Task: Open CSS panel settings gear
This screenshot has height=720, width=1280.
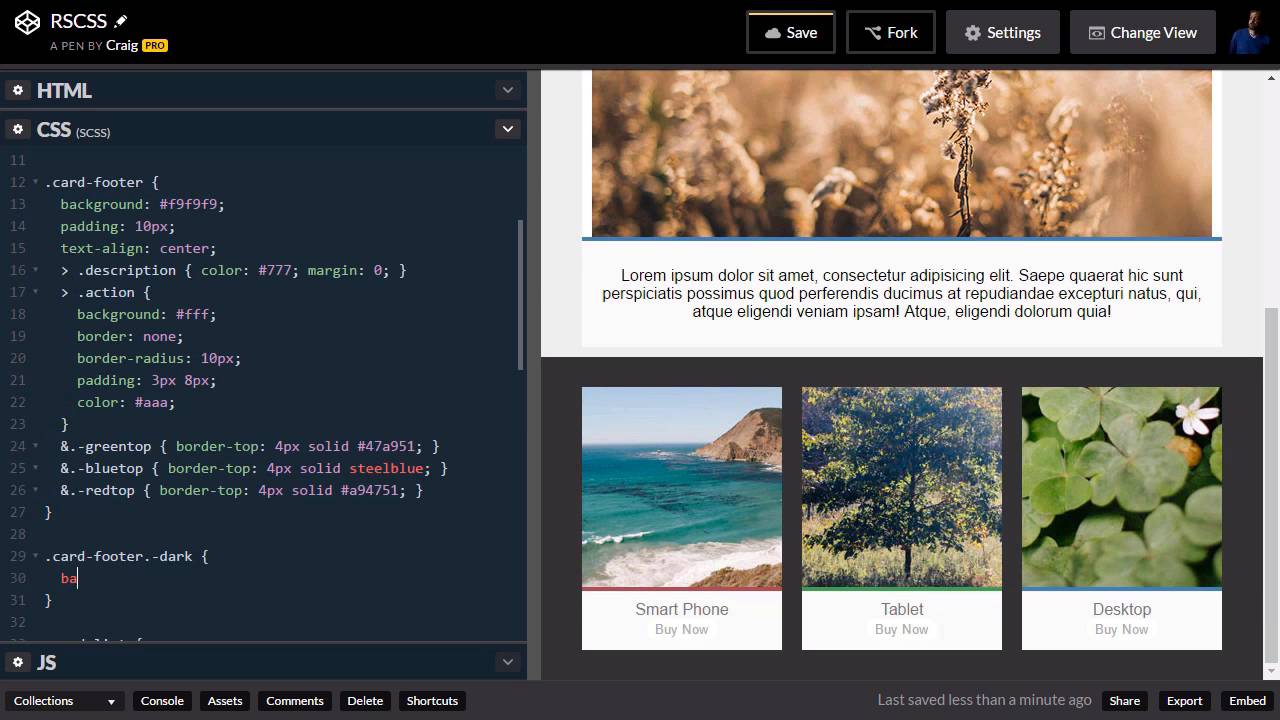Action: [x=18, y=129]
